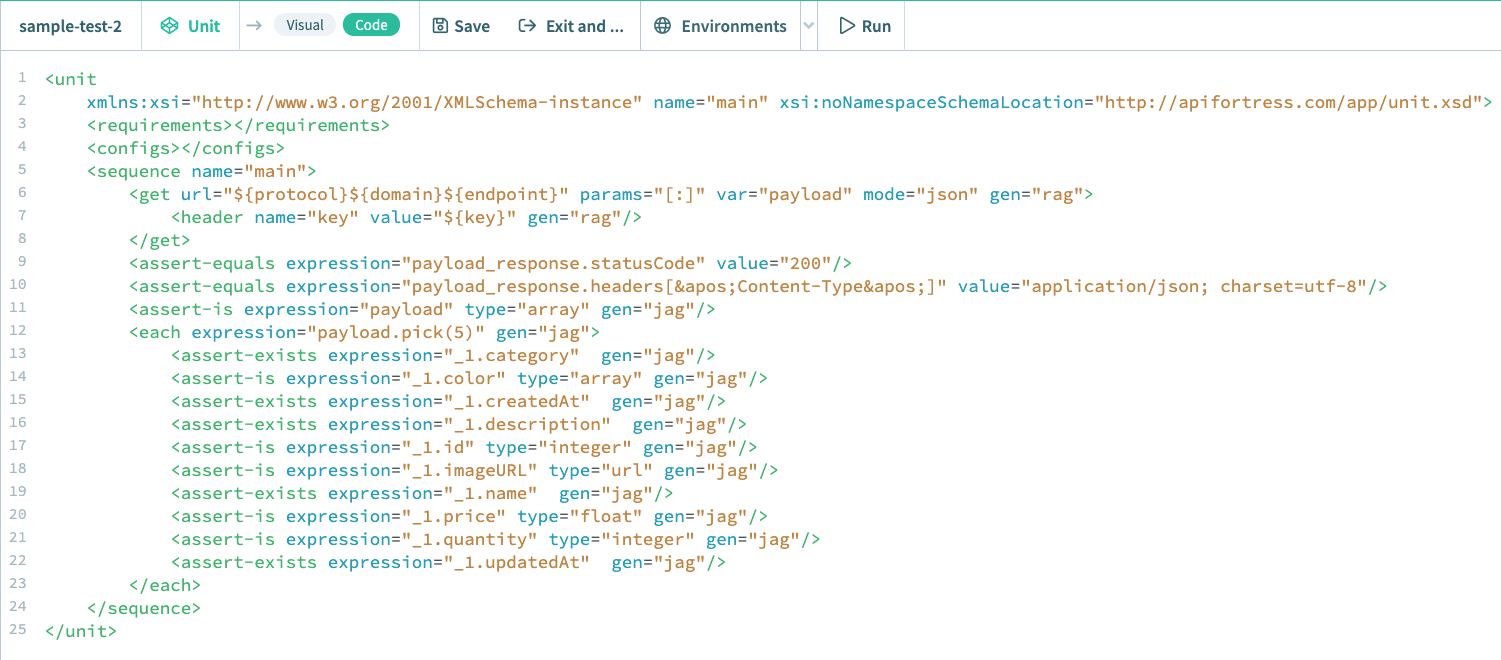Click the Save icon in the top toolbar
This screenshot has width=1501, height=660.
[440, 26]
